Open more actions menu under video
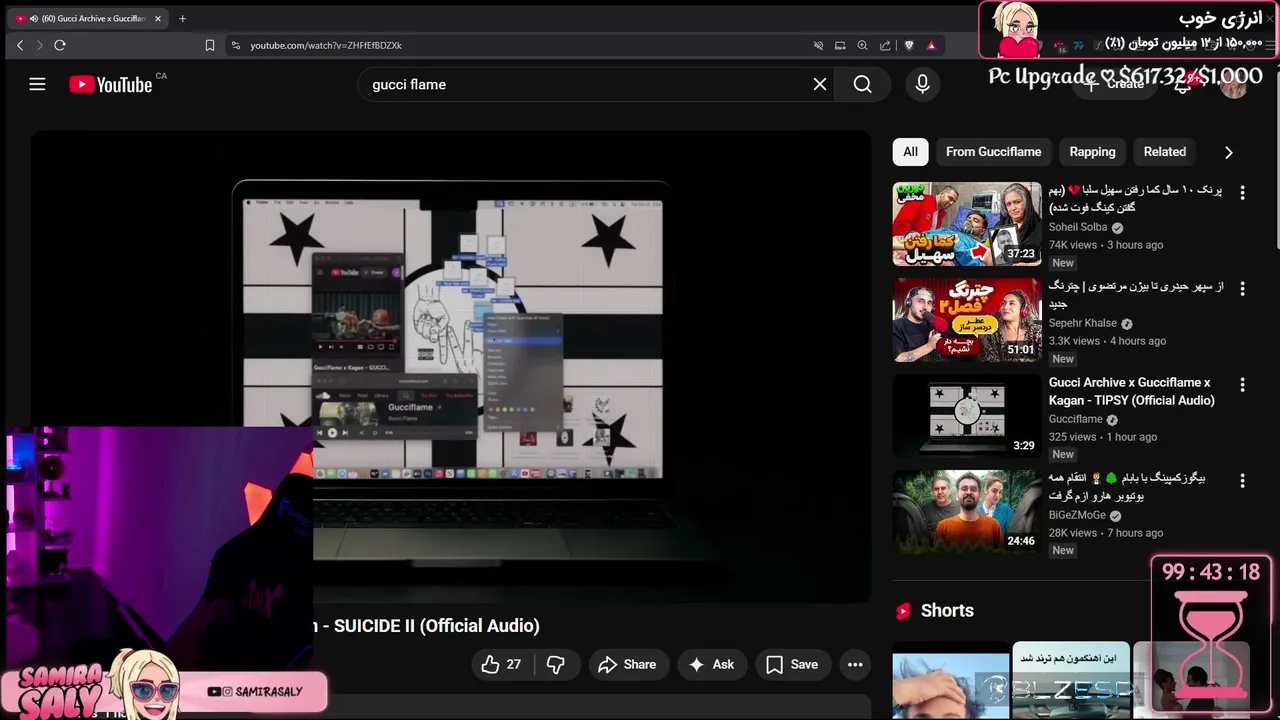This screenshot has width=1280, height=720. 855,664
